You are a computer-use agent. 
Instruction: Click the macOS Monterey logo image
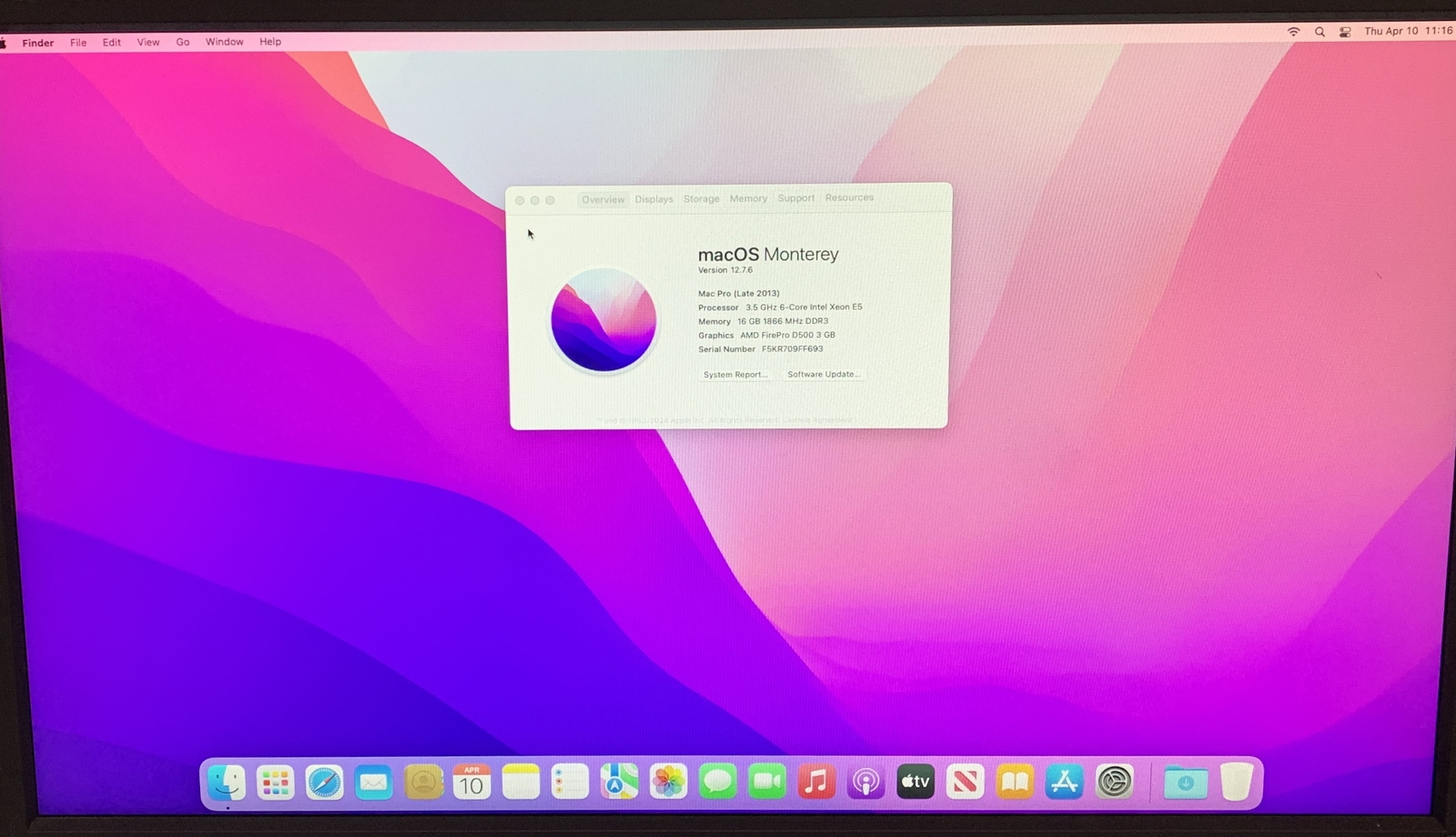[x=603, y=319]
